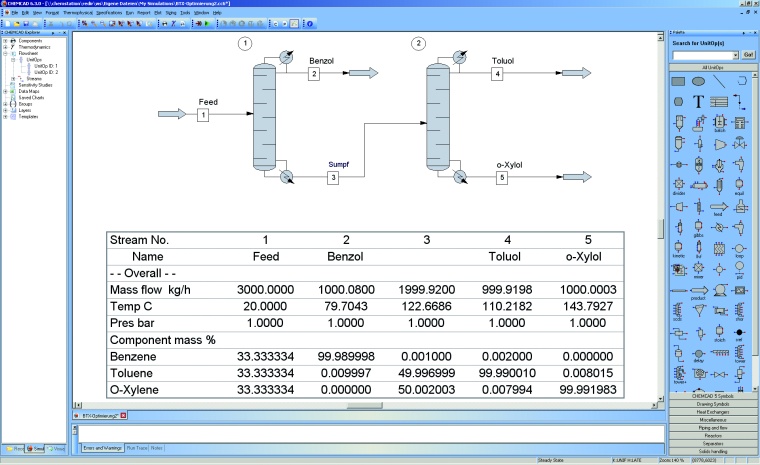Click the Benzene value 99.989998 cell

click(346, 357)
